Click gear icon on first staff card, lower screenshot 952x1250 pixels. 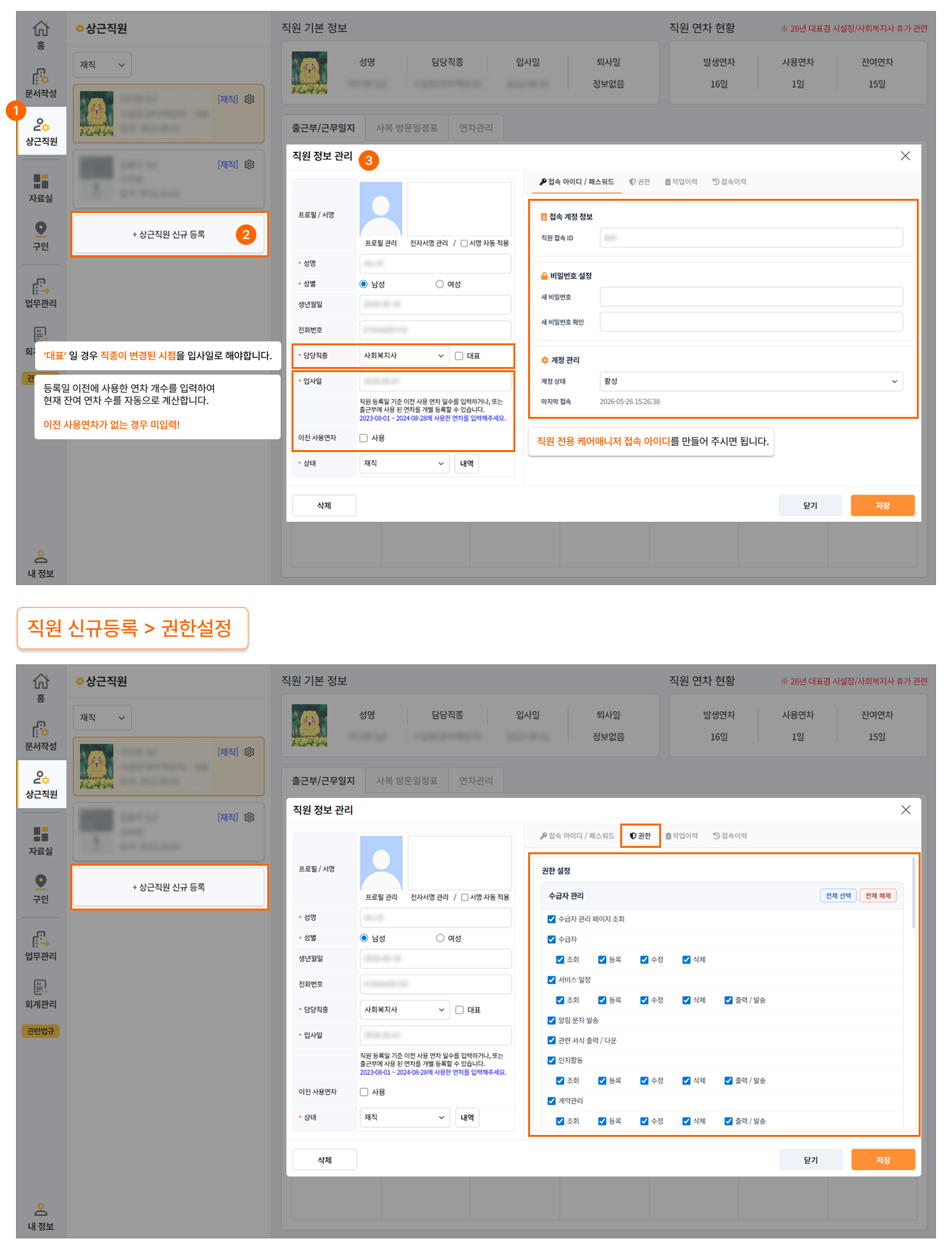point(249,752)
